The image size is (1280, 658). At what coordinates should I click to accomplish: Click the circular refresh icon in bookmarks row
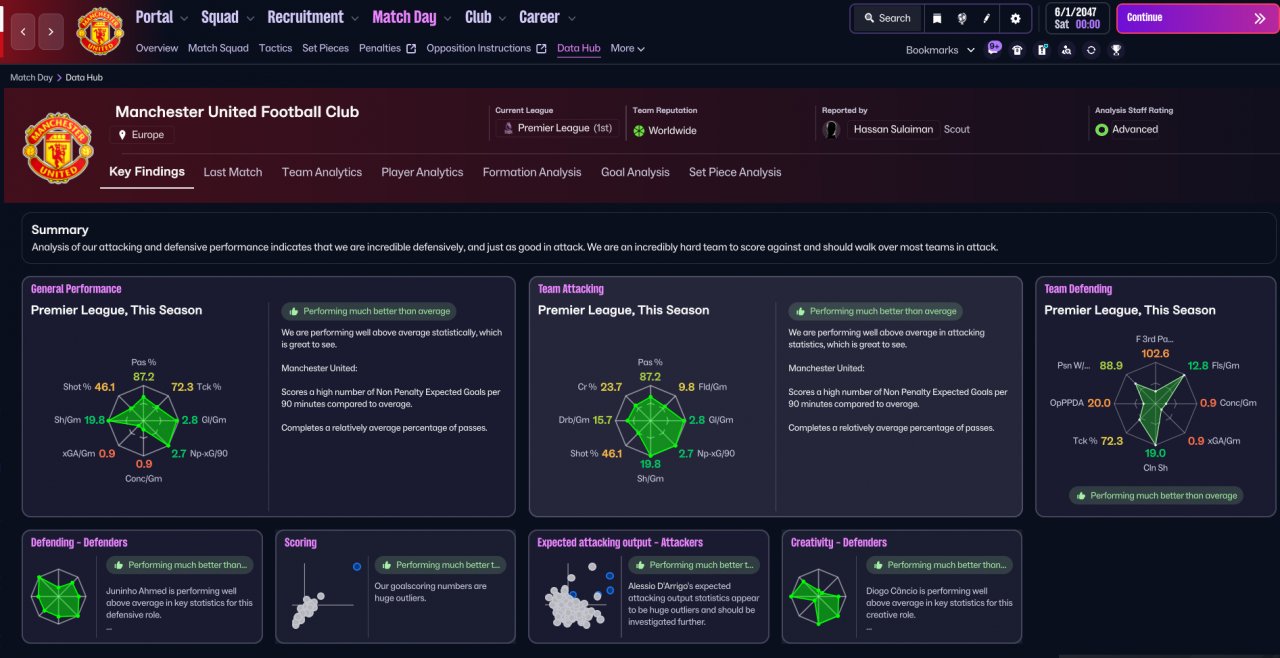point(1091,50)
